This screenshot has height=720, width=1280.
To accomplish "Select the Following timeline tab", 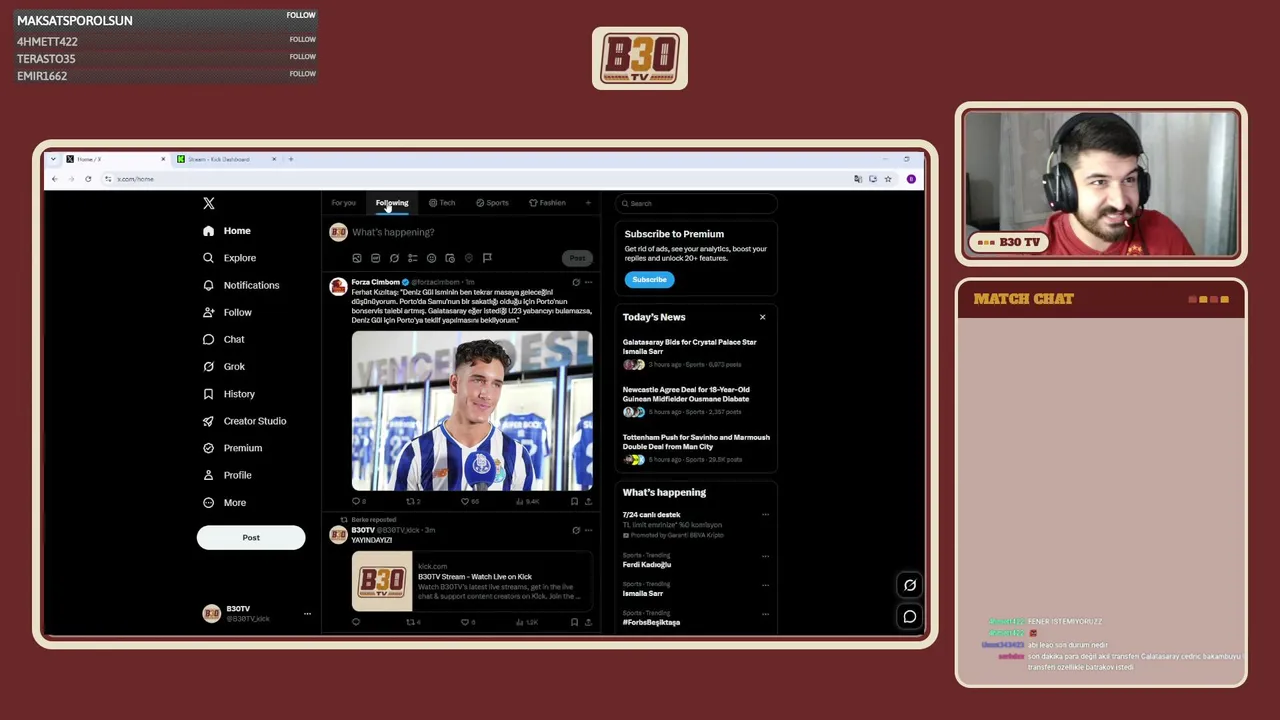I will pyautogui.click(x=392, y=203).
